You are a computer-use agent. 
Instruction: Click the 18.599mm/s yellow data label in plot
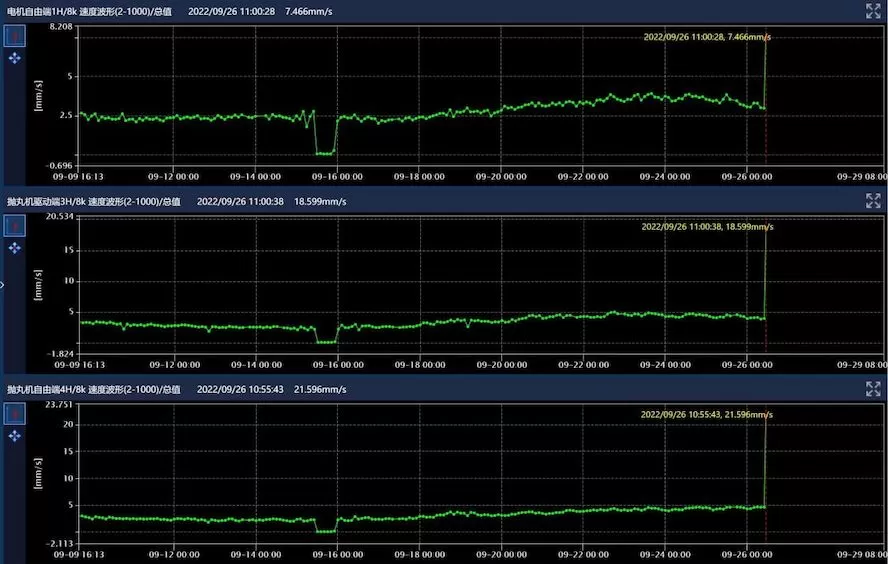707,227
